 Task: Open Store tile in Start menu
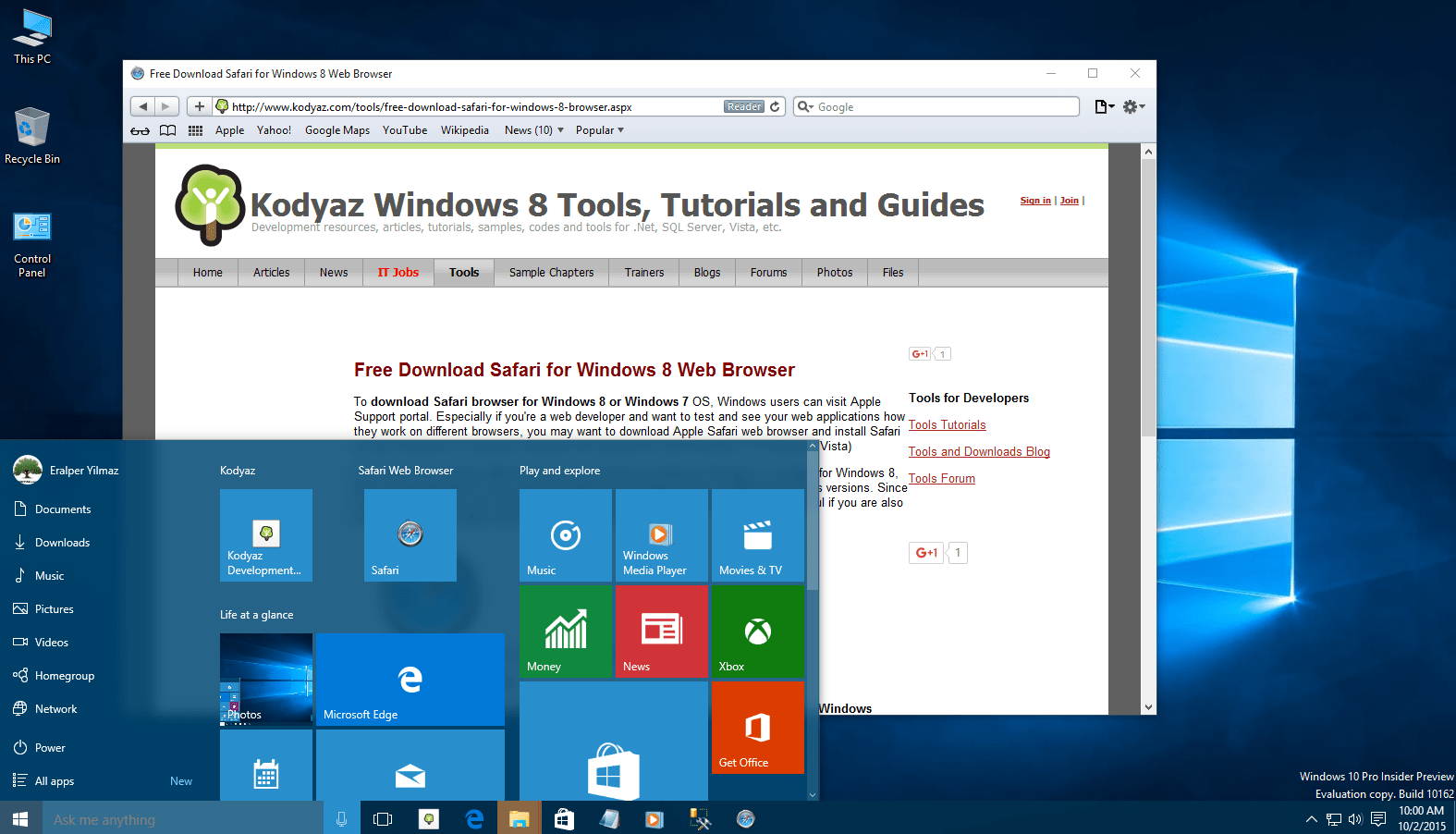(614, 742)
